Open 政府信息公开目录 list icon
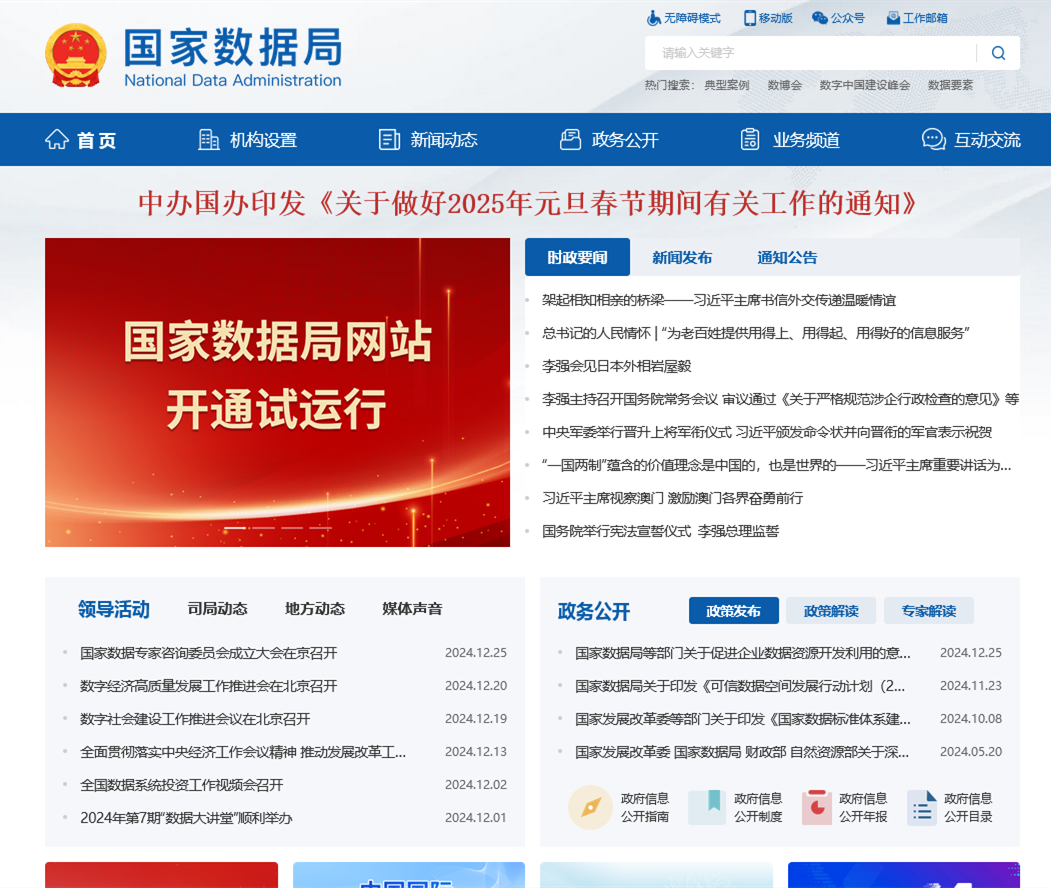The height and width of the screenshot is (888, 1051). pyautogui.click(x=922, y=807)
